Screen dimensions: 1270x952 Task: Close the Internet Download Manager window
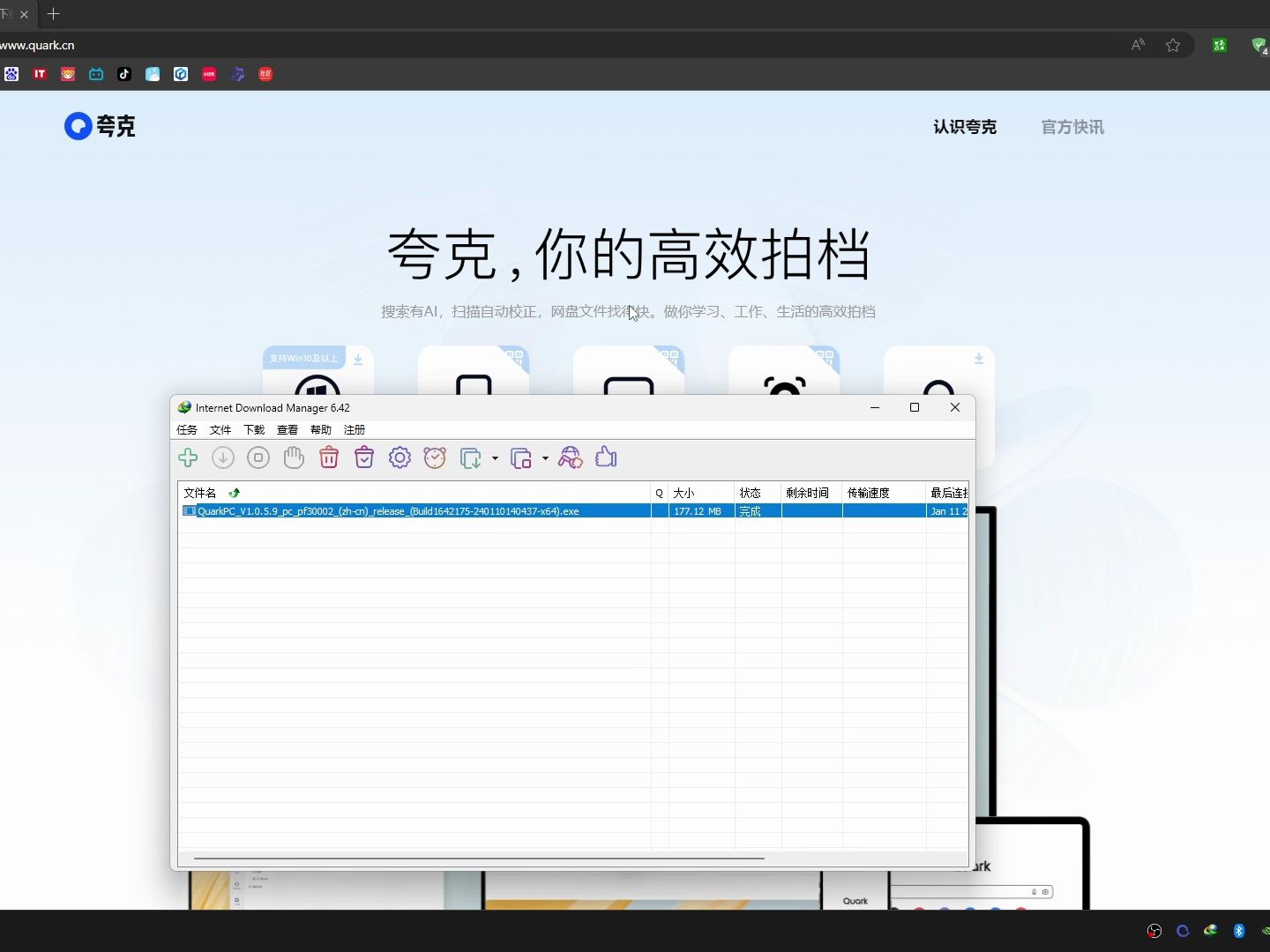(955, 407)
